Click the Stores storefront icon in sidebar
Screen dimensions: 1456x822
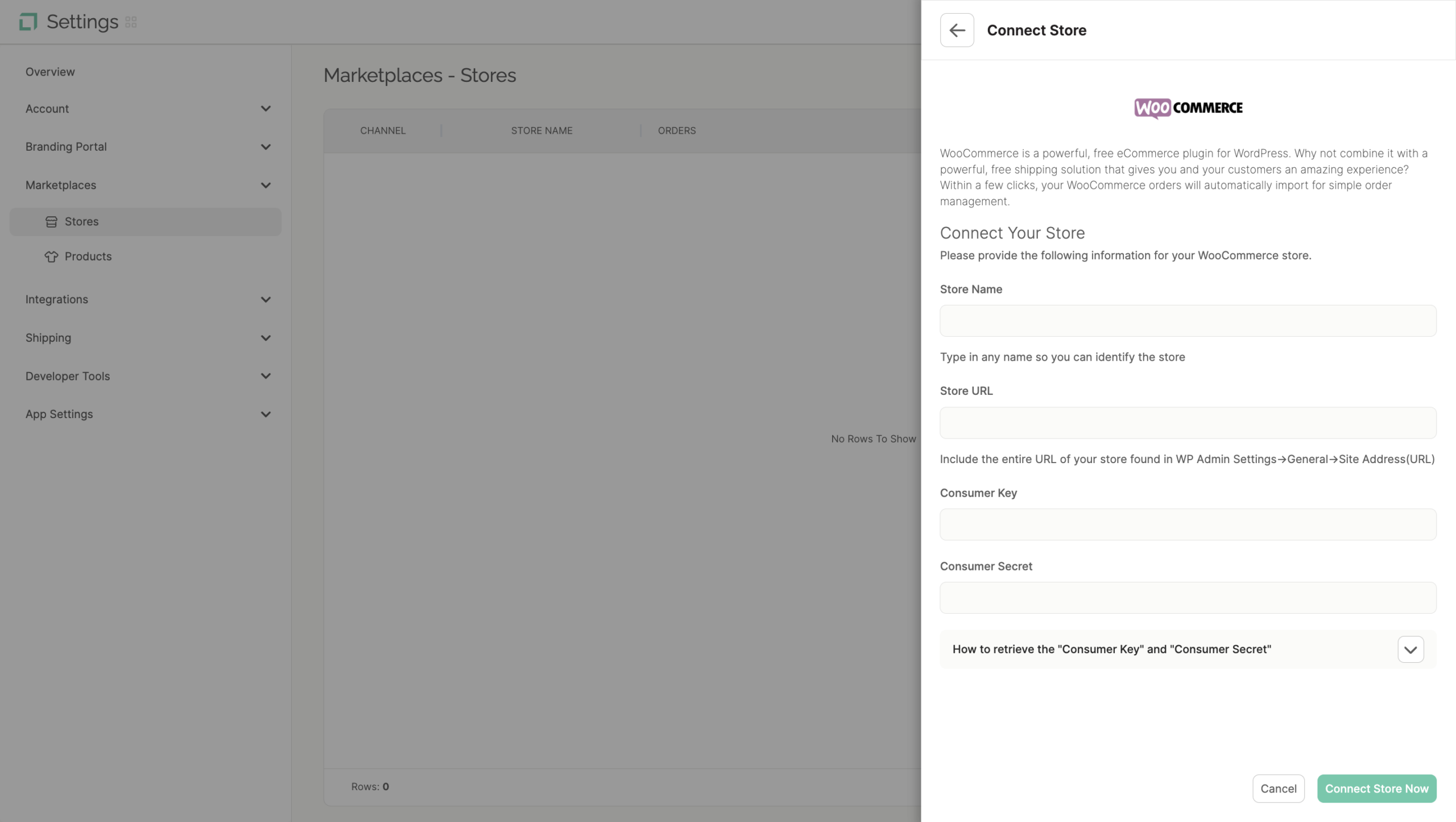(x=51, y=222)
